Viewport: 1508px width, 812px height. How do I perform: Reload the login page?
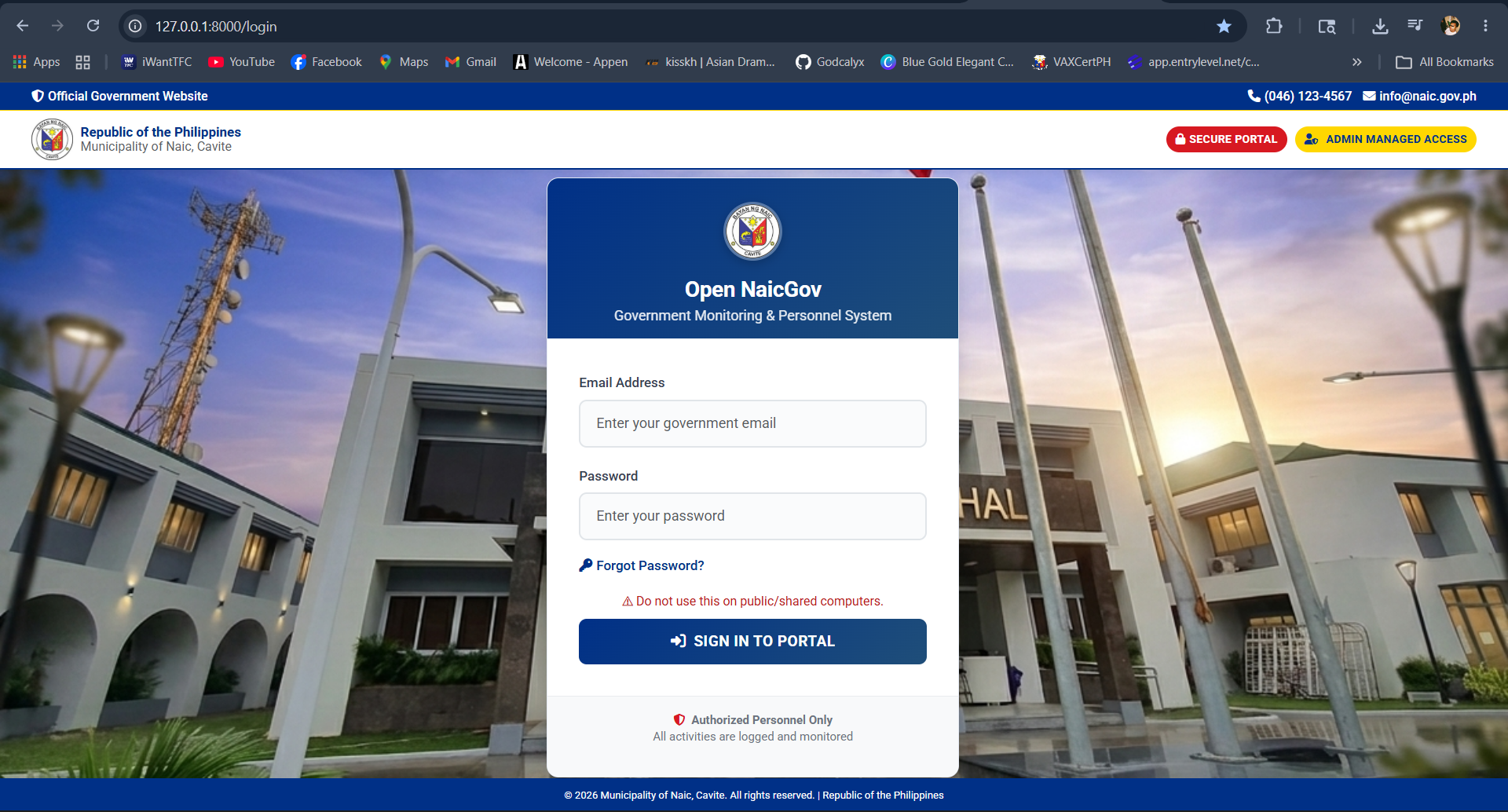[x=93, y=26]
